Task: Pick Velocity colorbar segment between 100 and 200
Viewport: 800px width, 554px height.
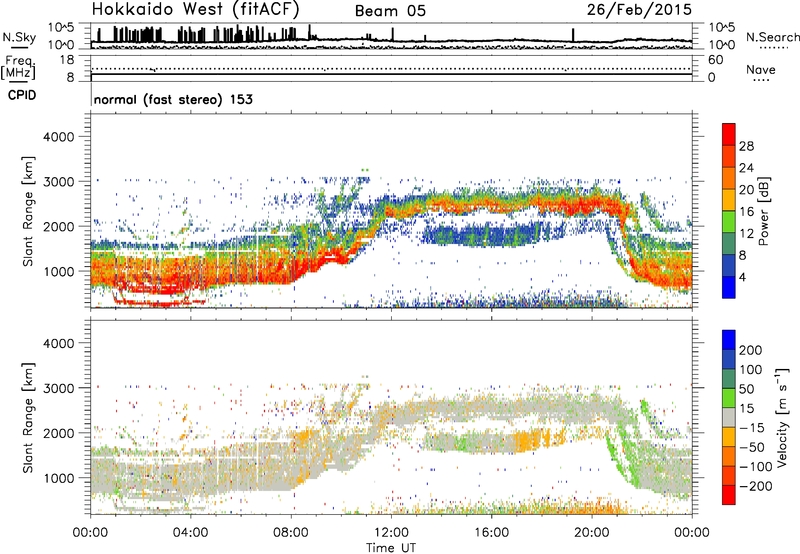Action: pos(729,359)
